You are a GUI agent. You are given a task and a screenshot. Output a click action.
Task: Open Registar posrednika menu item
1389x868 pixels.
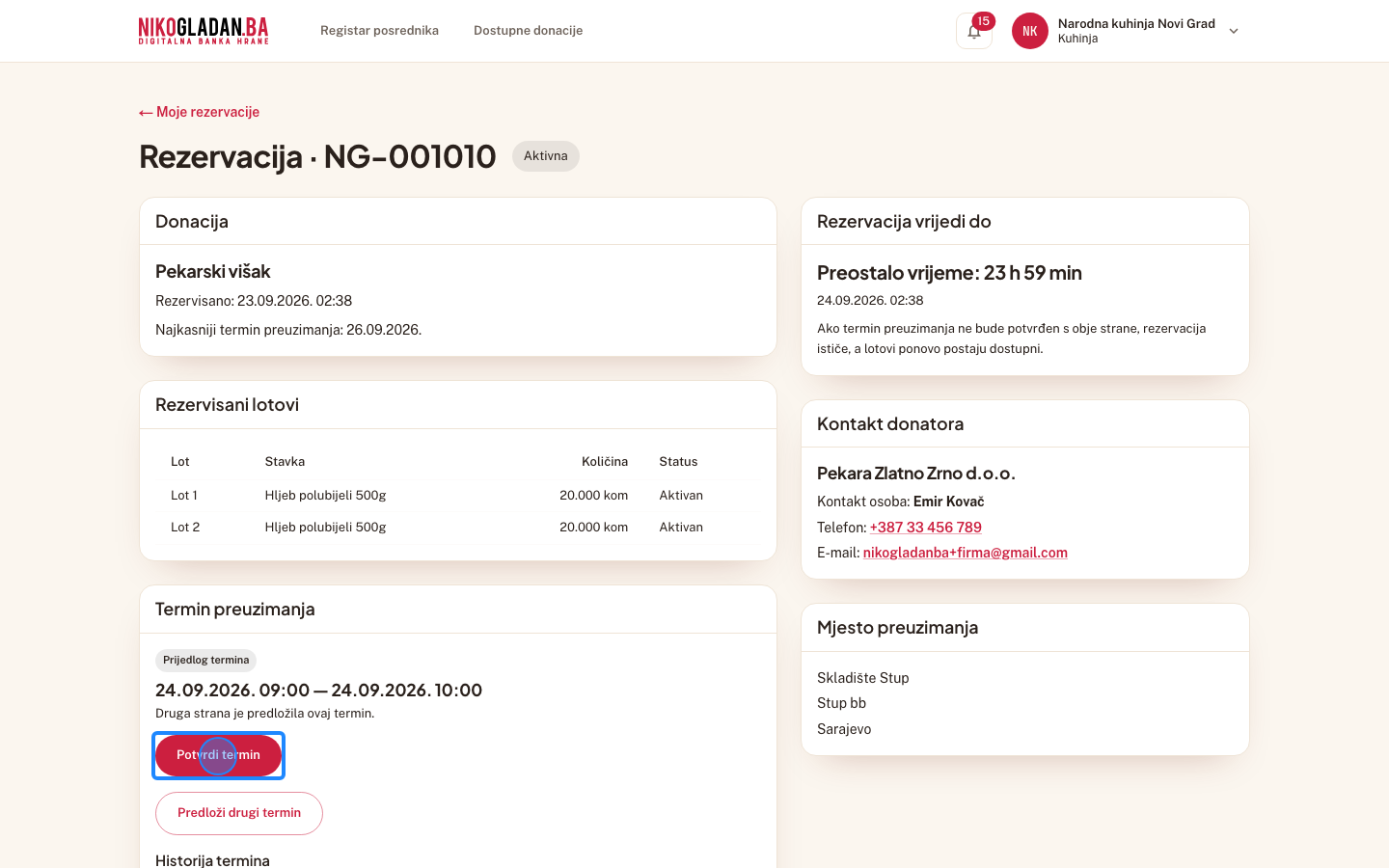(379, 31)
